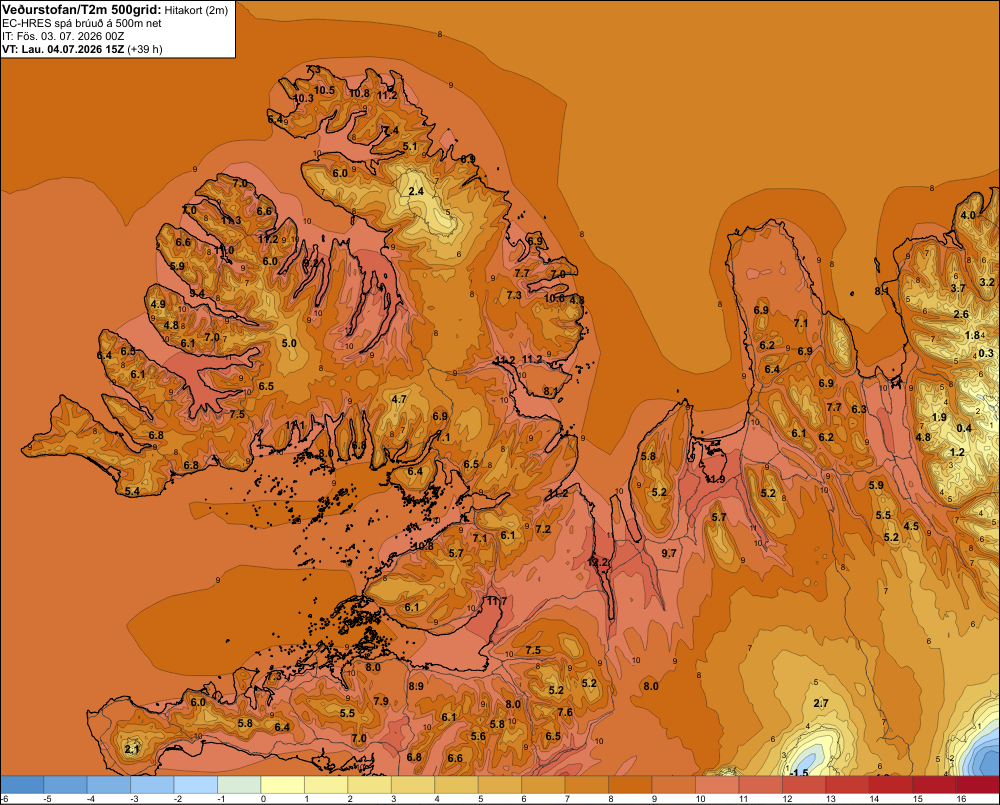The image size is (1000, 805).
Task: Select the -1.5 glacier temperature label
Action: [x=799, y=772]
